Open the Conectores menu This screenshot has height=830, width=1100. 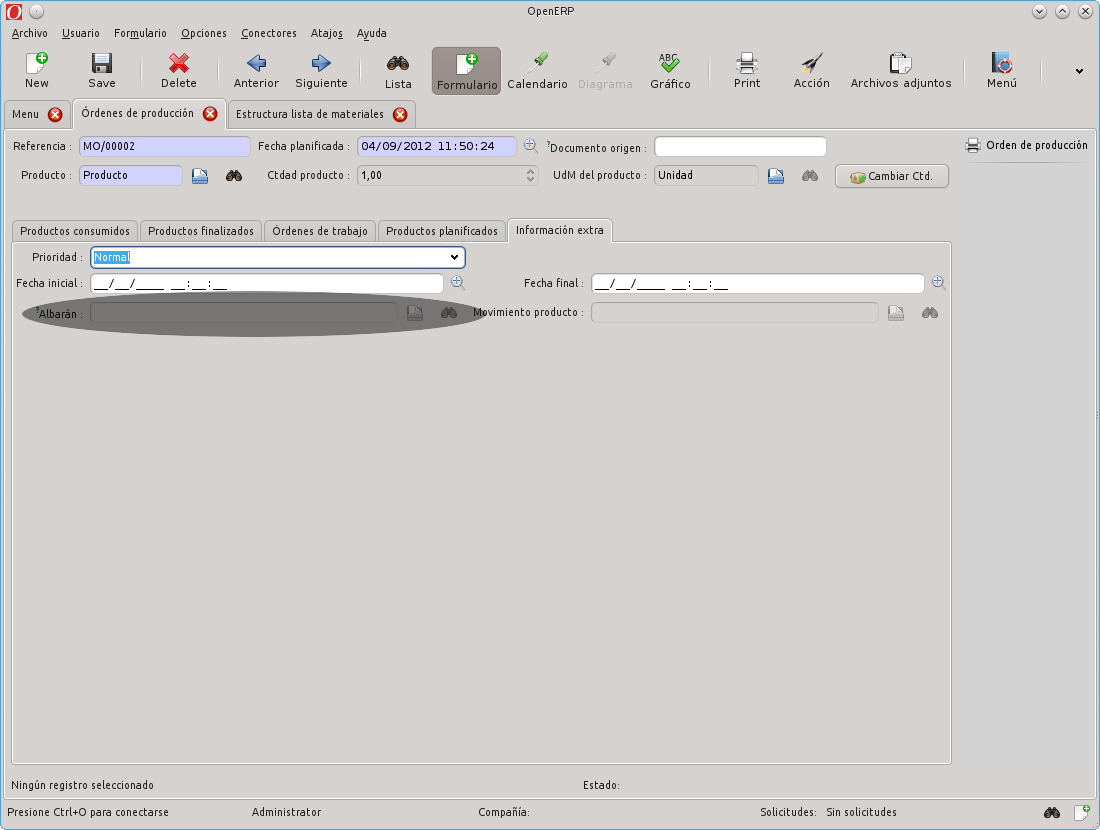pyautogui.click(x=269, y=33)
